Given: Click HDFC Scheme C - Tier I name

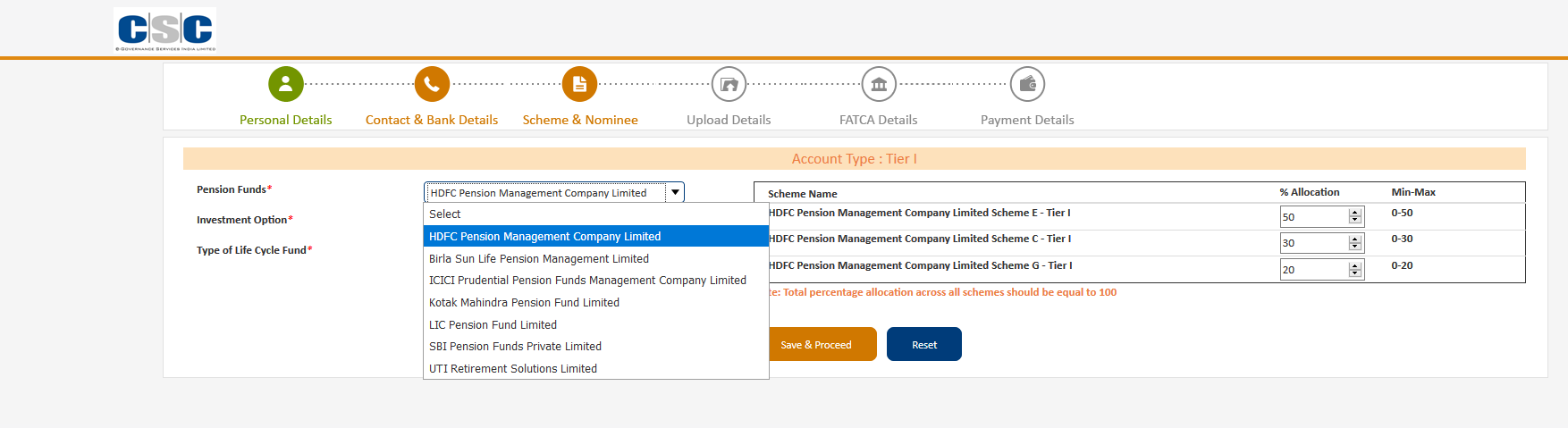Looking at the screenshot, I should [920, 239].
